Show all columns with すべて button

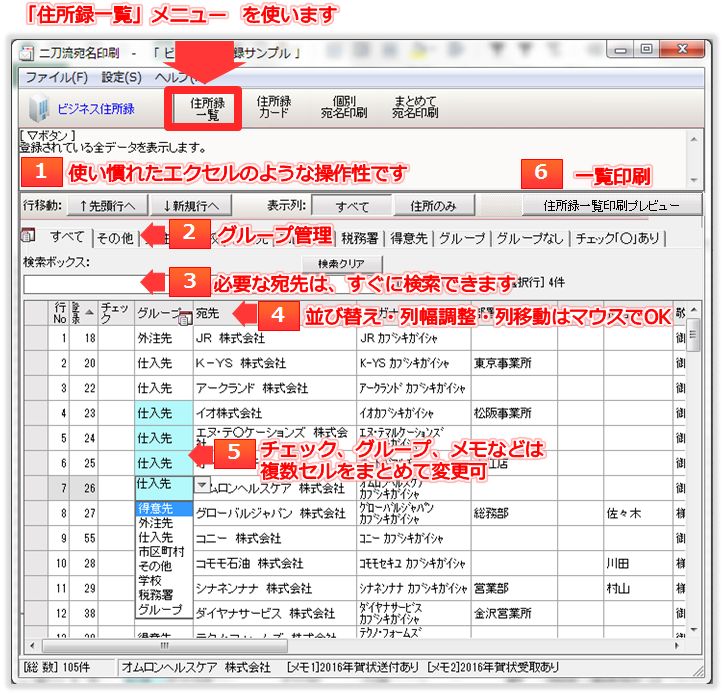coord(352,206)
